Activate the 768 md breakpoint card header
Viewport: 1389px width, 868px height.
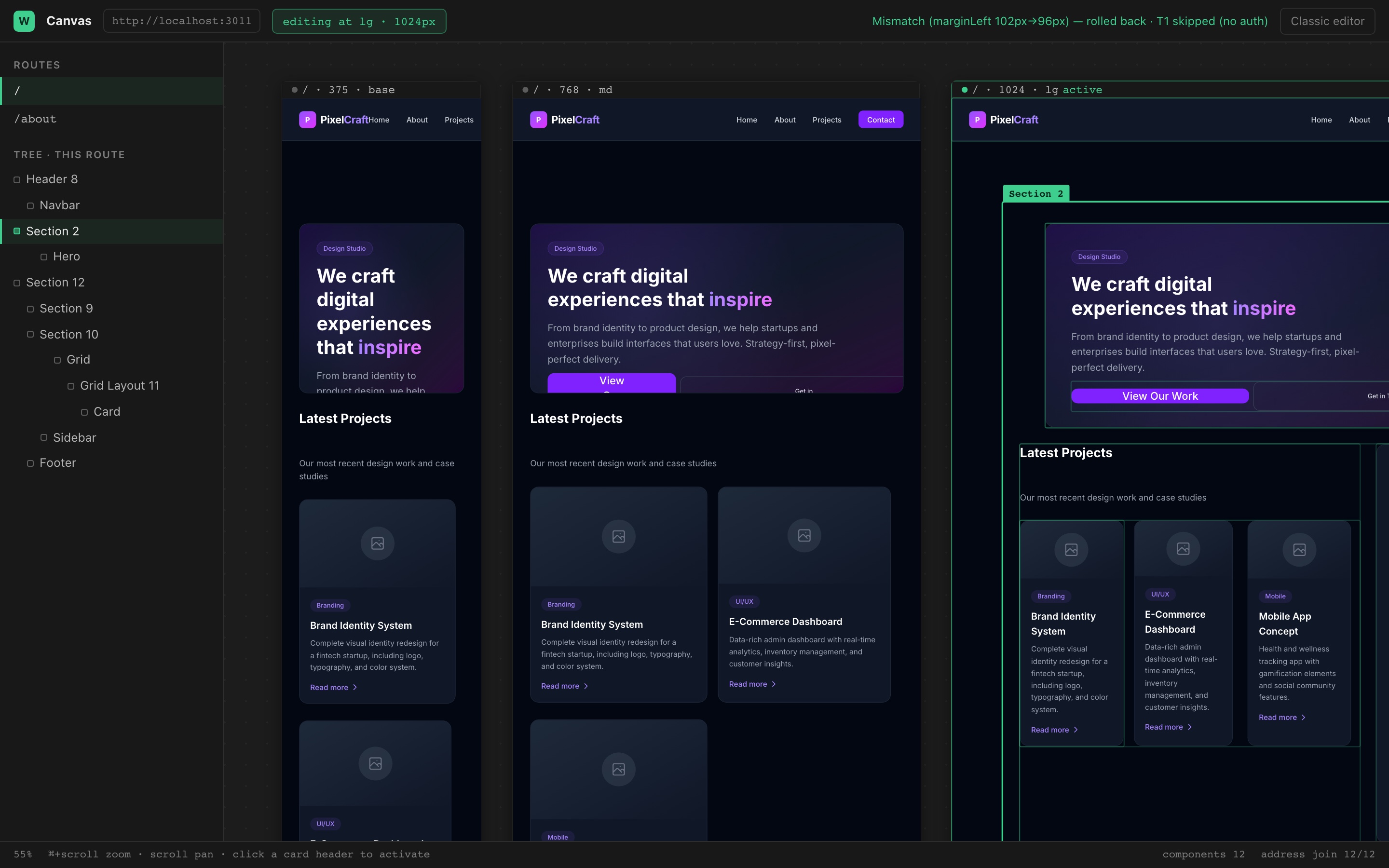pyautogui.click(x=716, y=90)
